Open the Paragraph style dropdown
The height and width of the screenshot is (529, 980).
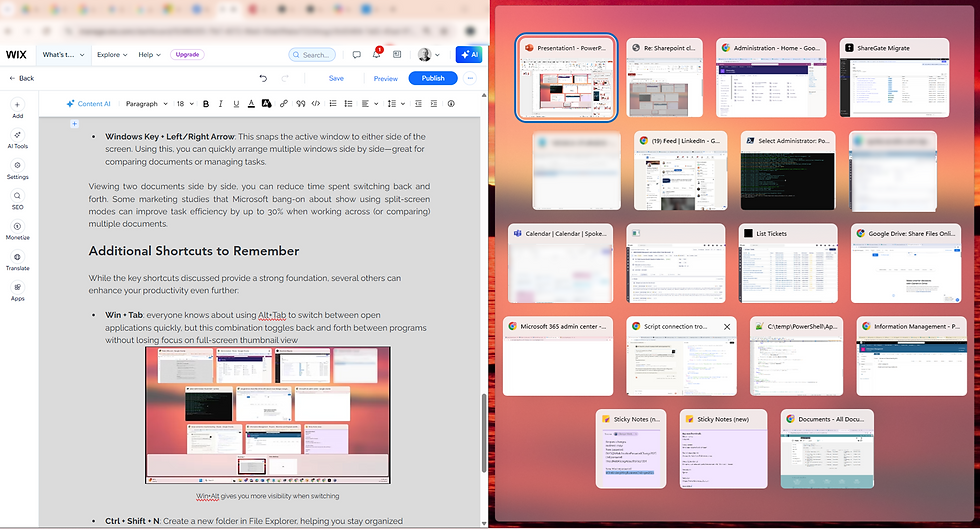pyautogui.click(x=146, y=104)
